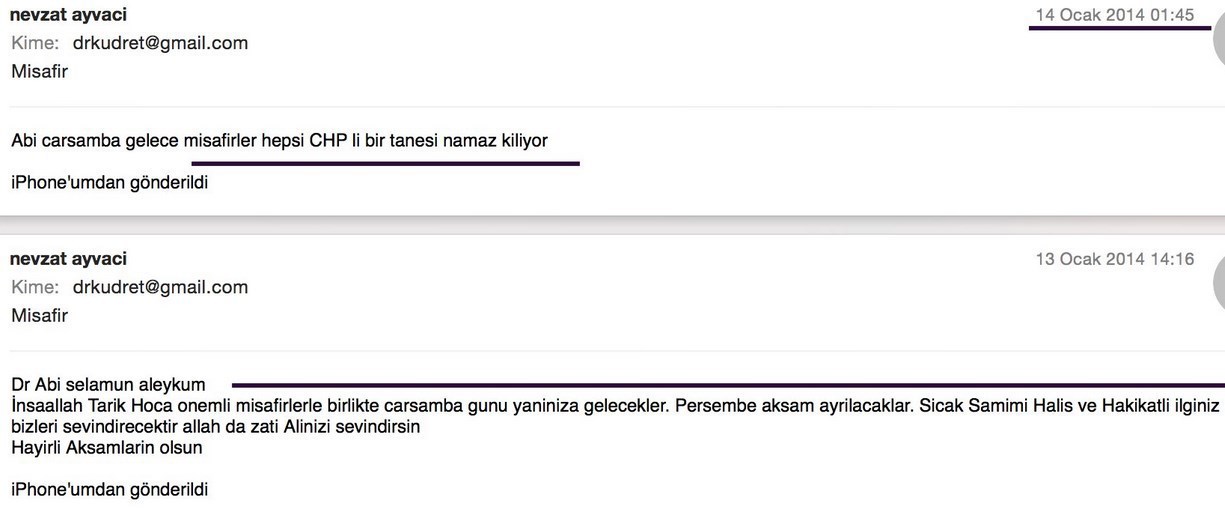Screen dimensions: 1225x510
Task: Click recipient address in the 14 Ocak email
Action: (x=160, y=43)
